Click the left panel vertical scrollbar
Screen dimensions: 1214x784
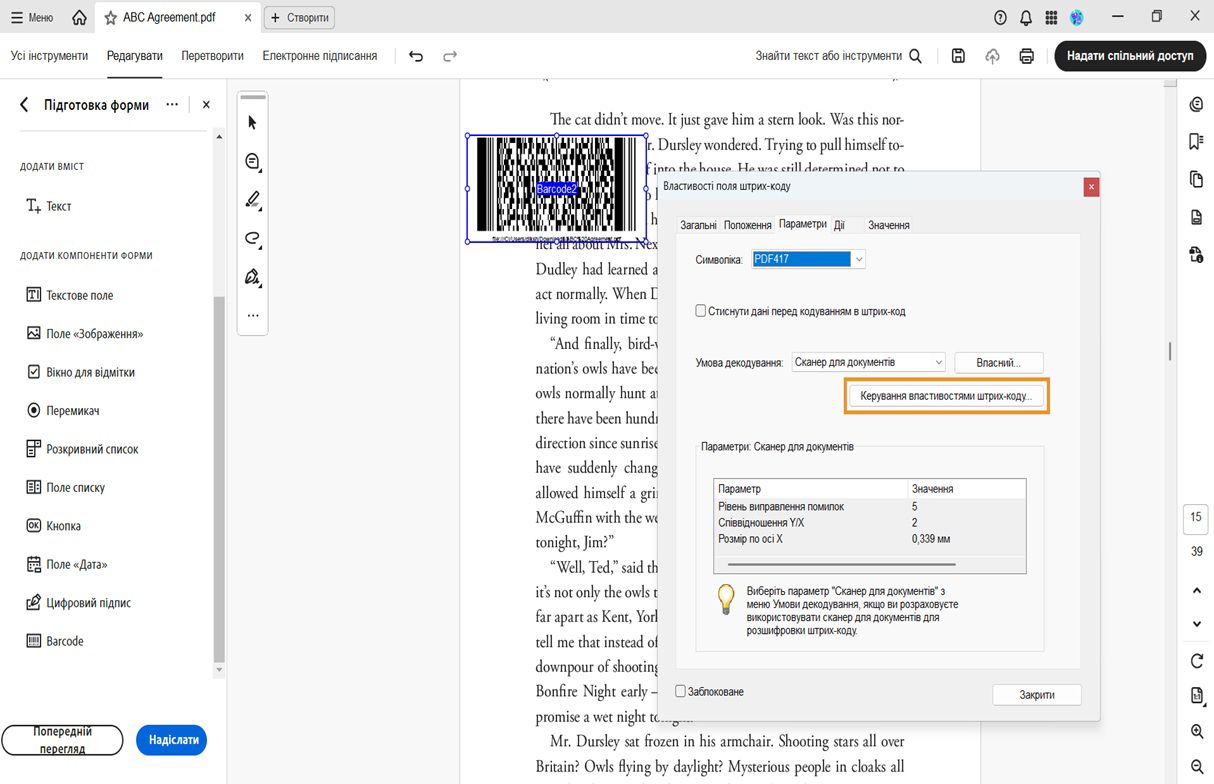click(x=219, y=480)
